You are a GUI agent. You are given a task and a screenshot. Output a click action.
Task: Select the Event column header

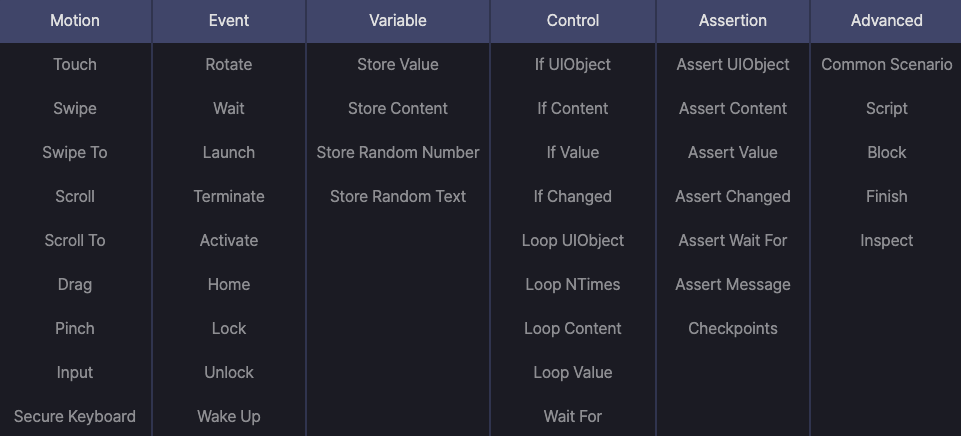point(229,20)
